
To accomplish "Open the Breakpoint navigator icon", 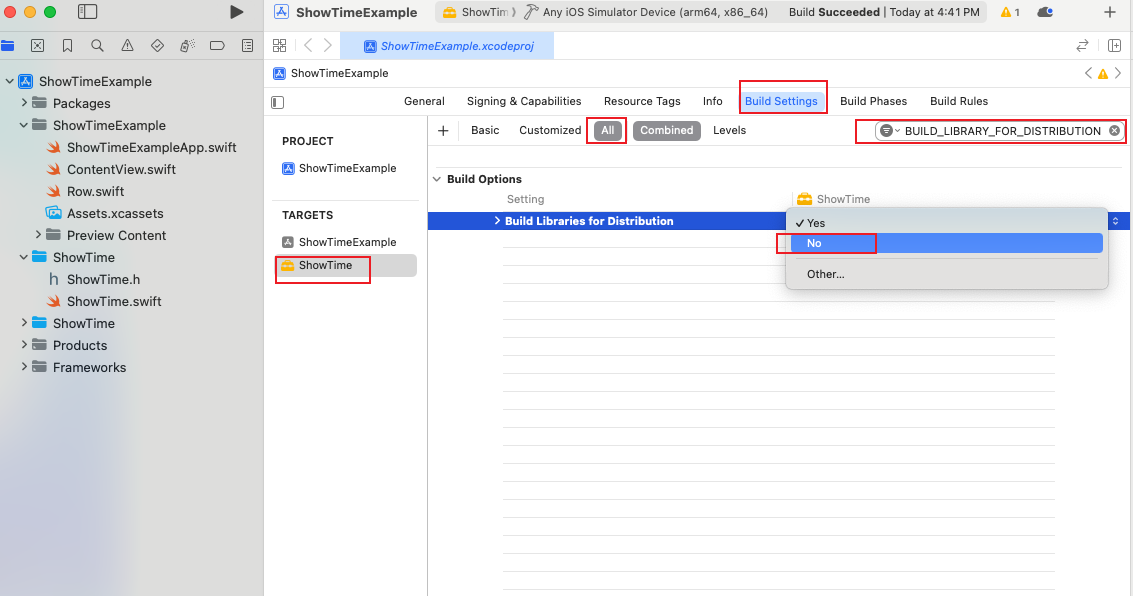I will [217, 46].
